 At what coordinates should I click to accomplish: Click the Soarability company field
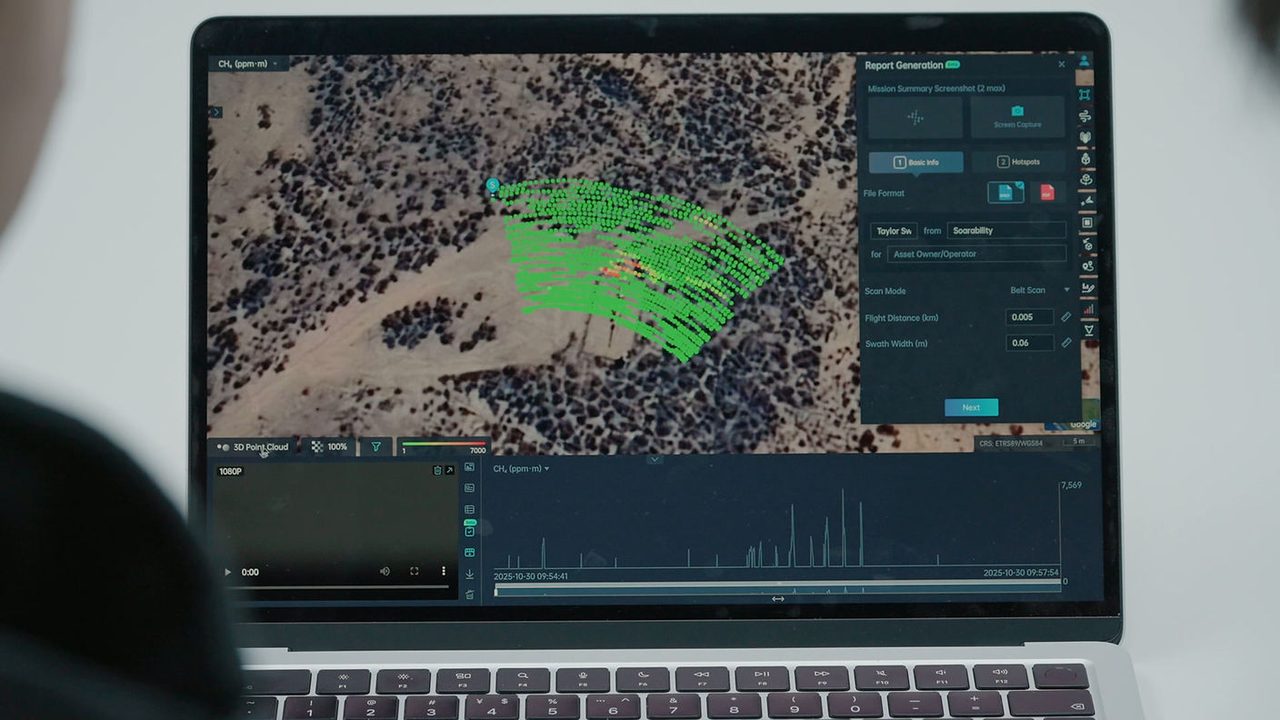click(x=1006, y=231)
